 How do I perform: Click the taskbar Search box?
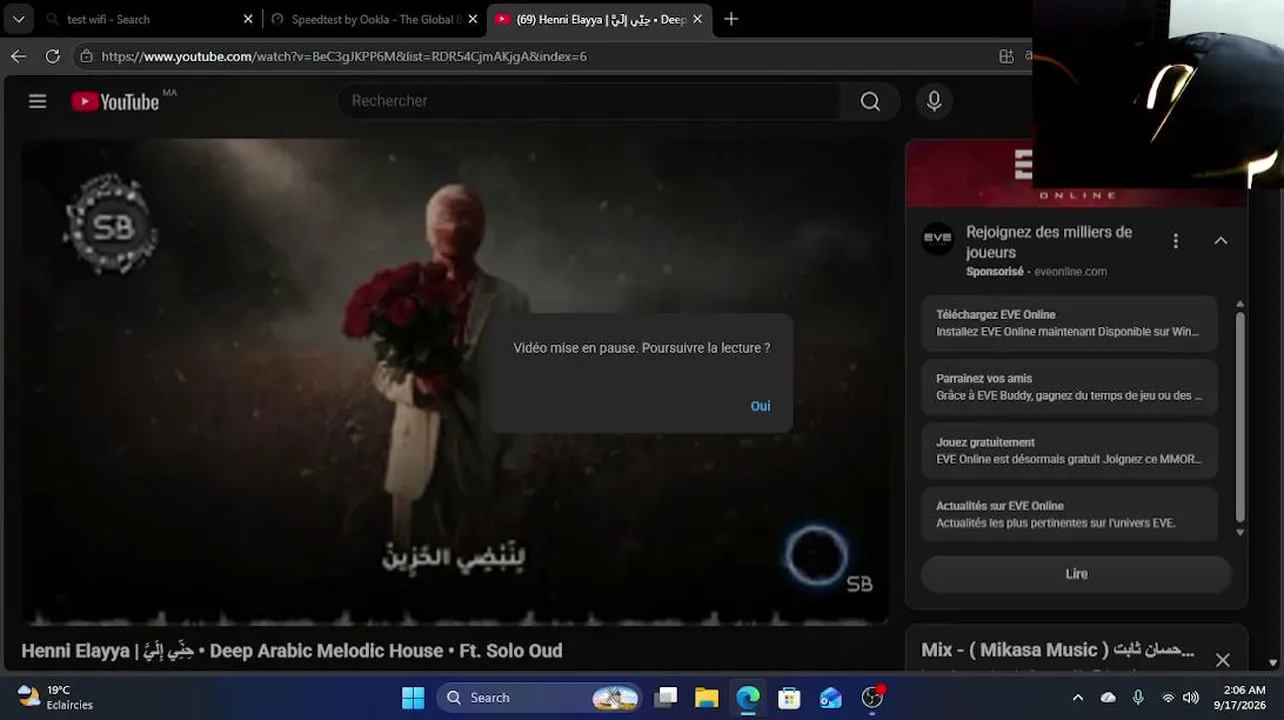540,697
